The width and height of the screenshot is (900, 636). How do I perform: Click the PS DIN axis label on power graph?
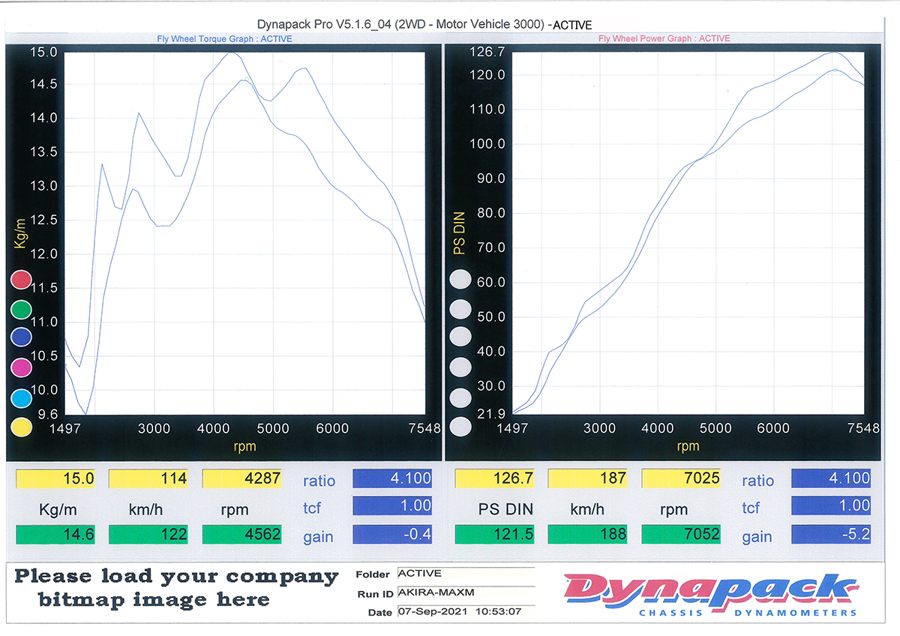[x=459, y=233]
